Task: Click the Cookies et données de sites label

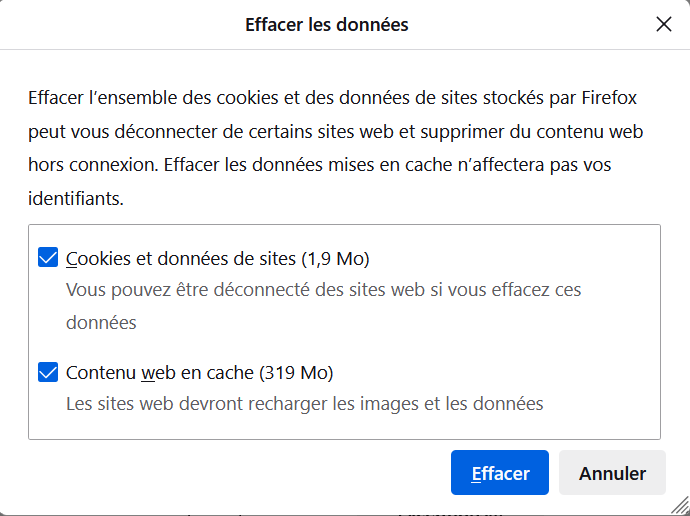Action: coord(182,259)
